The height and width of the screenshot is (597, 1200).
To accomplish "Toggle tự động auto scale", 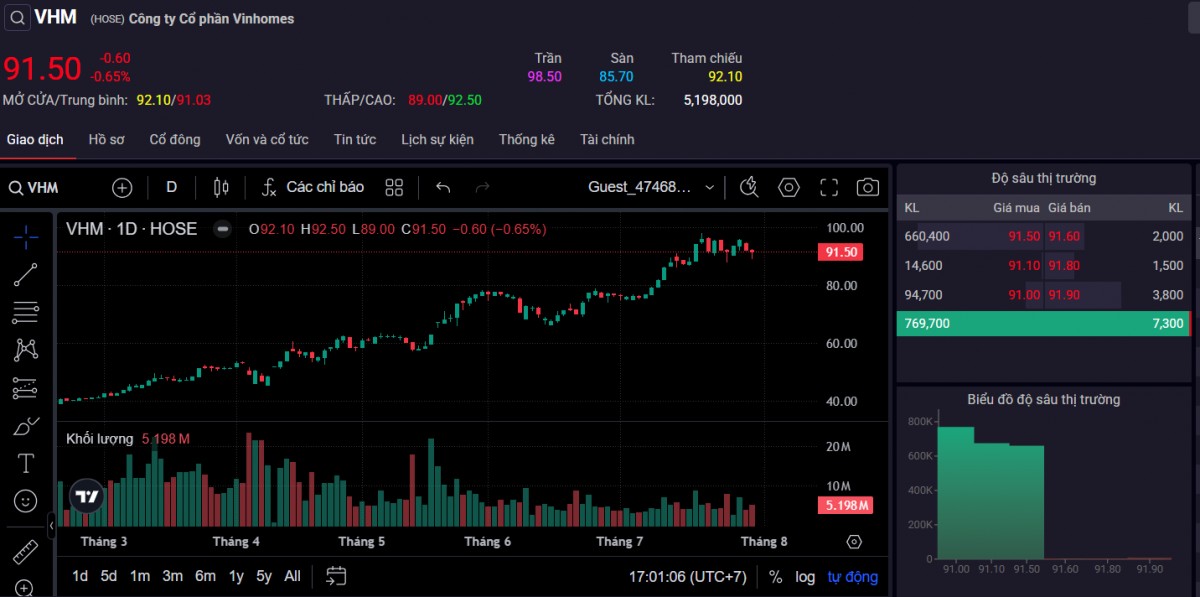I will pos(852,576).
